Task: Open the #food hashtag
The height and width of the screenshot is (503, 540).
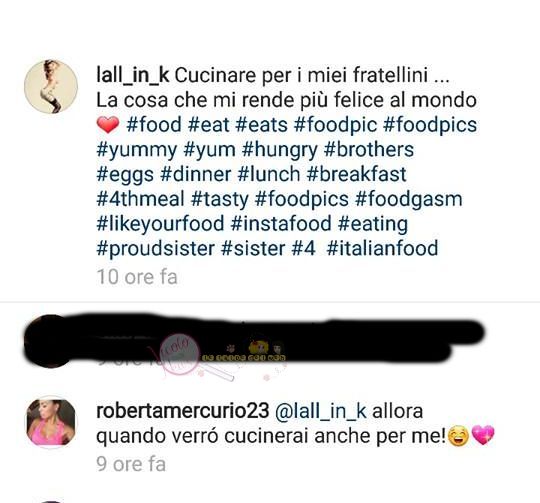Action: tap(154, 124)
